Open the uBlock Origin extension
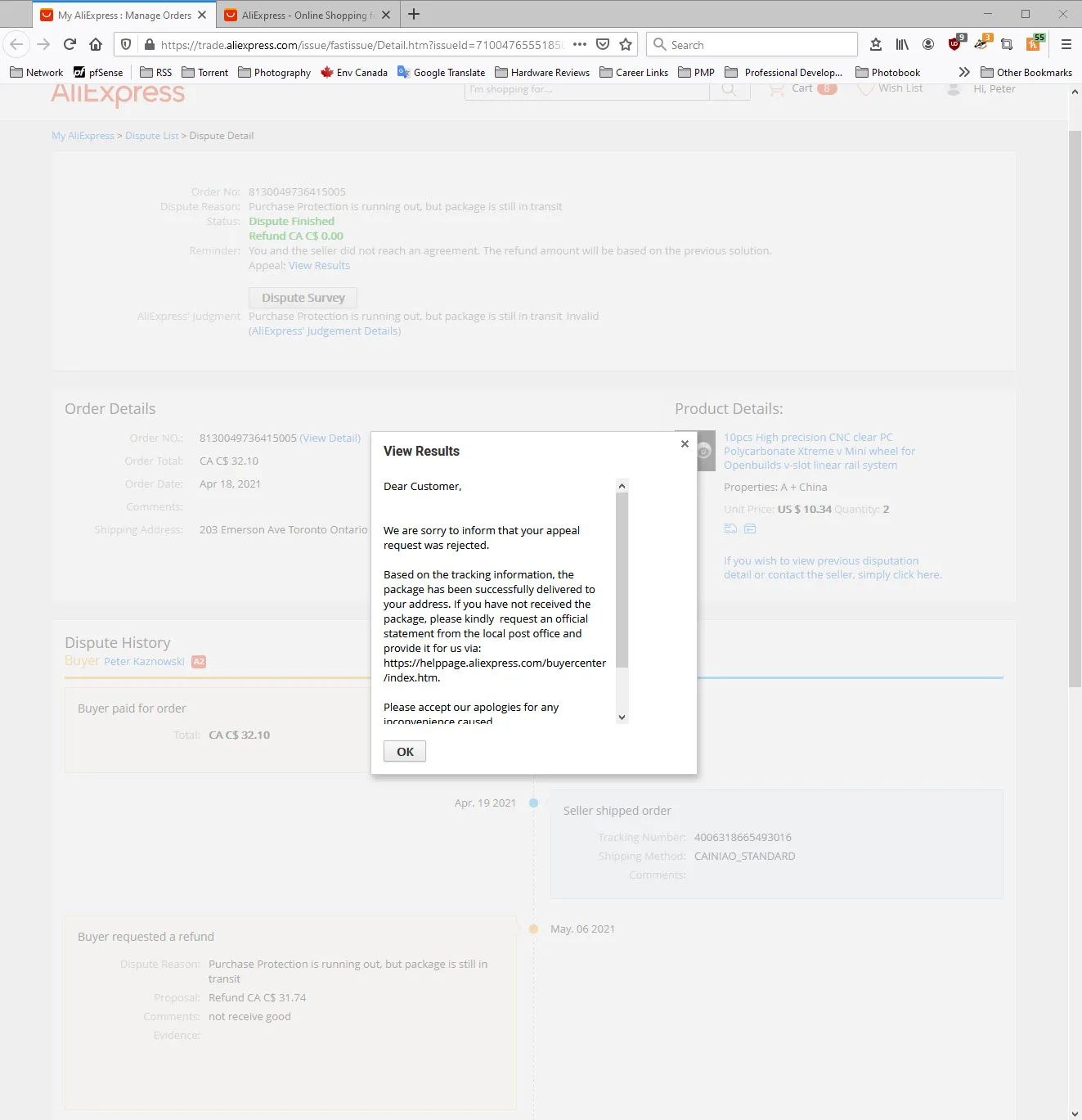Viewport: 1082px width, 1120px height. (955, 43)
